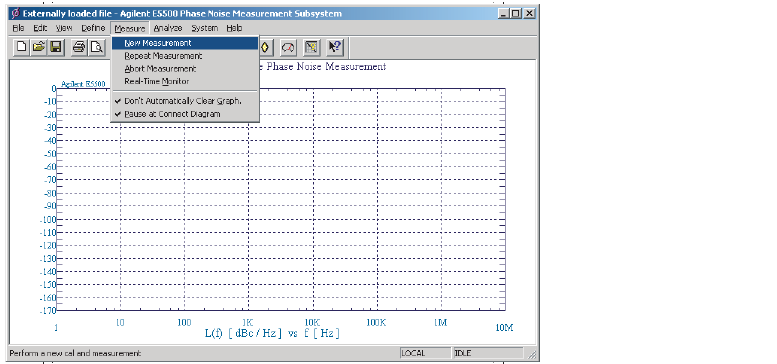The height and width of the screenshot is (364, 777).
Task: Open the System menu
Action: point(205,28)
